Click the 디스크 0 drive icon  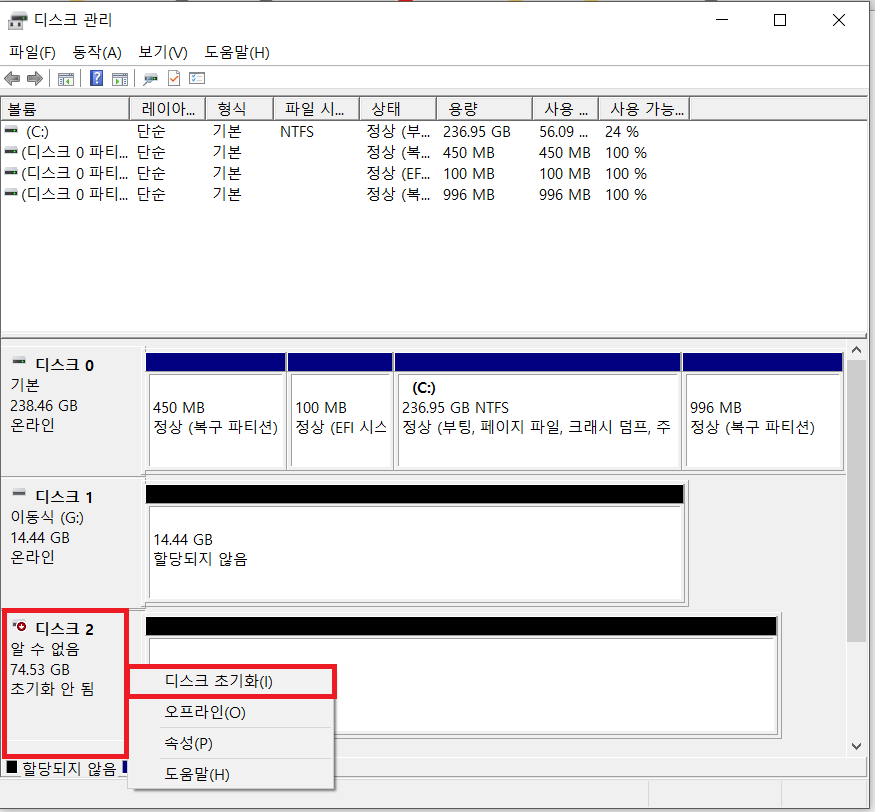coord(19,361)
